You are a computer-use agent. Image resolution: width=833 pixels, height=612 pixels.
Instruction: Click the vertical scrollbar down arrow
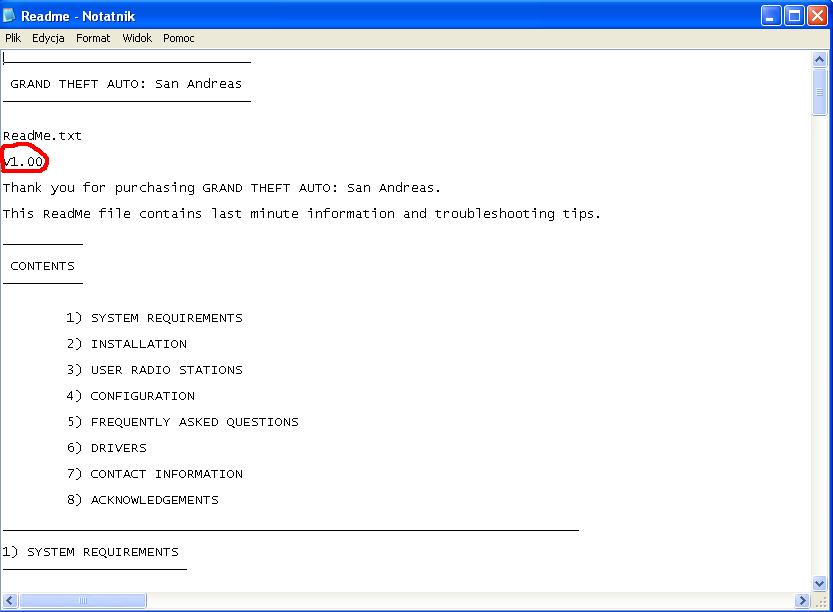[x=820, y=583]
